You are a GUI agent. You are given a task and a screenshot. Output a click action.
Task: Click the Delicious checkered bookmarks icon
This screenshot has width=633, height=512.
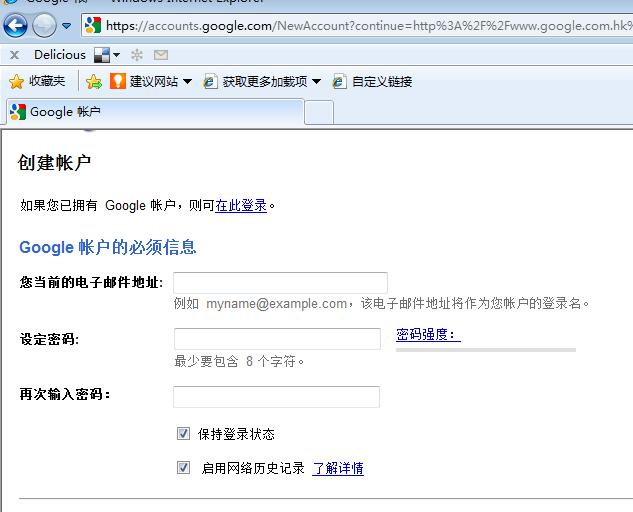click(x=102, y=55)
